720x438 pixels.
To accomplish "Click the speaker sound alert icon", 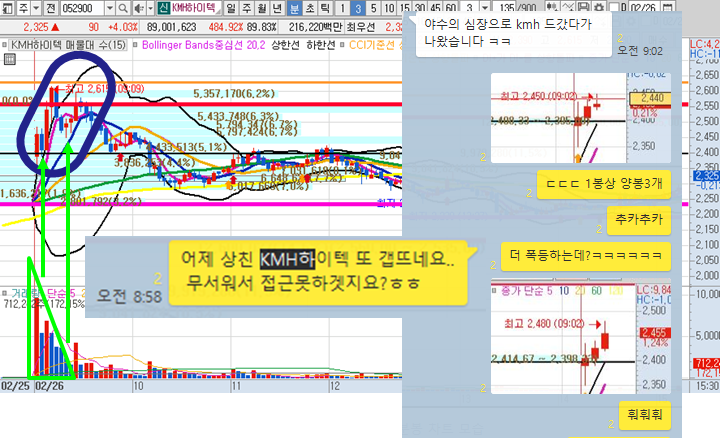I will (x=138, y=8).
